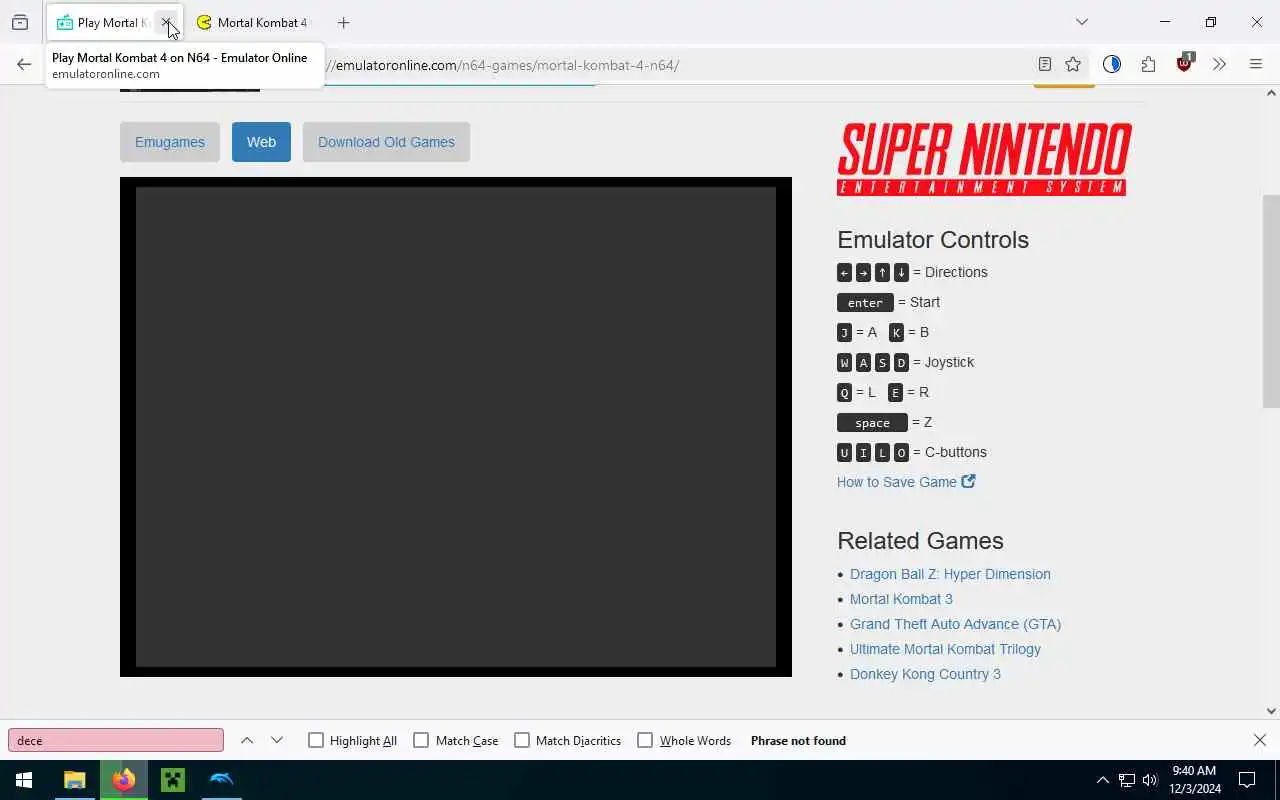Open the Windows Start menu
Viewport: 1280px width, 800px height.
[x=24, y=780]
